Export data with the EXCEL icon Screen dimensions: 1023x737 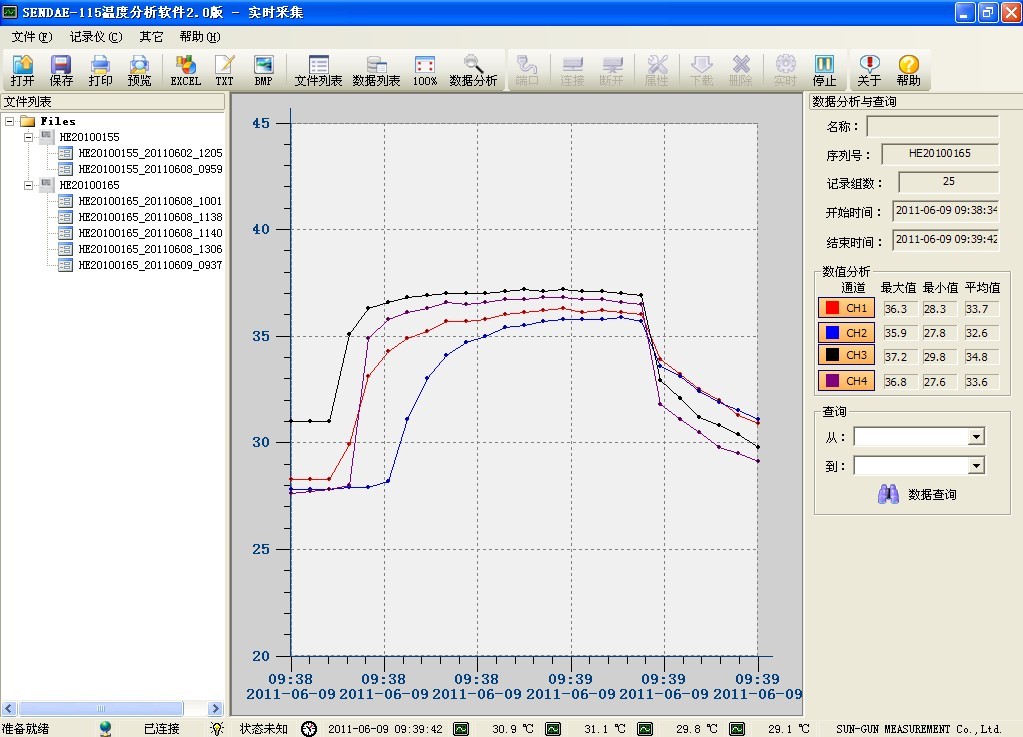pos(185,70)
